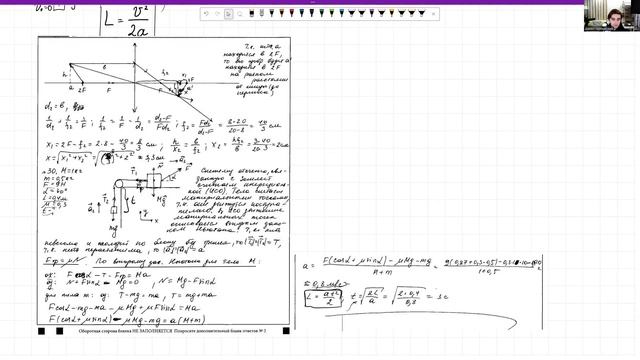Click the undo arrow in the pen toolbar

click(206, 14)
